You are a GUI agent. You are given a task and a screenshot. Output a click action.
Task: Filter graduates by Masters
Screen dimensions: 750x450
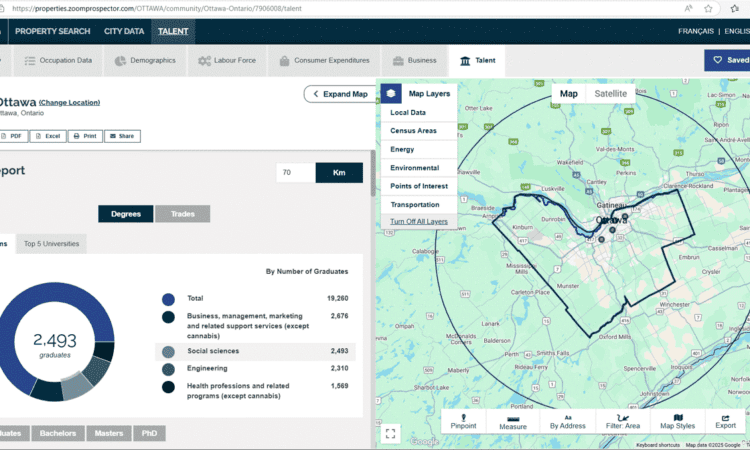[109, 433]
